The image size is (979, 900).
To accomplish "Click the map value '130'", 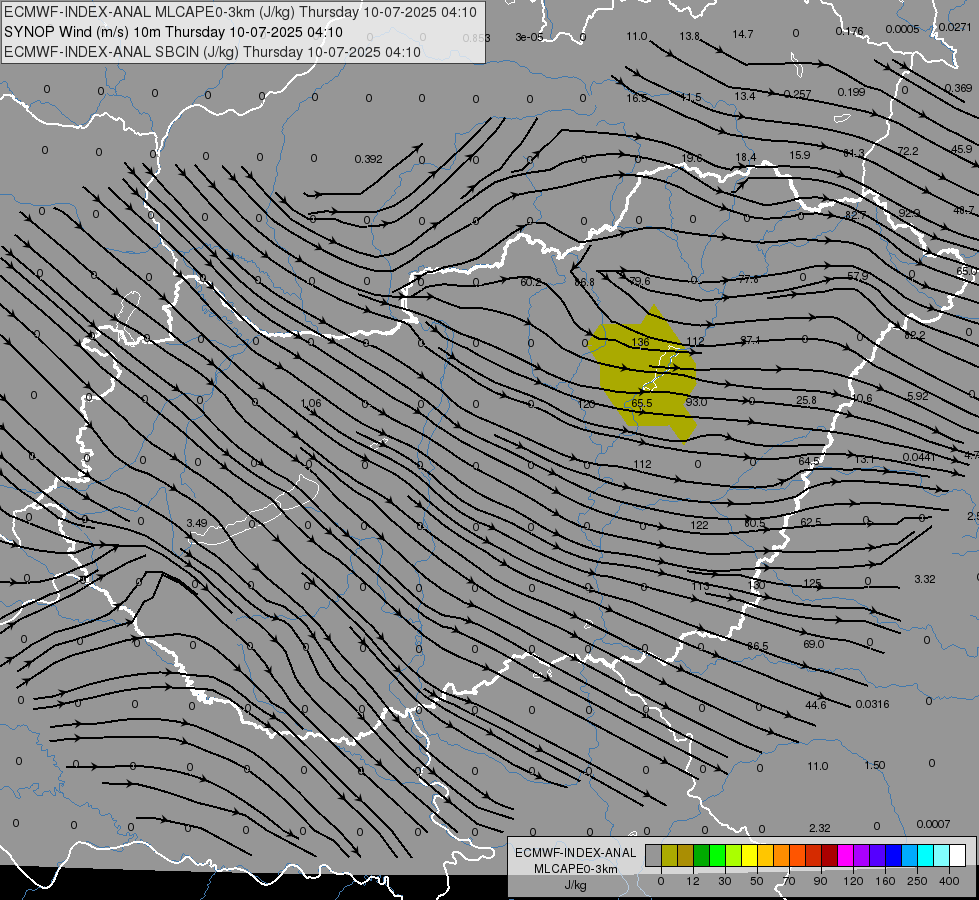I will [756, 585].
